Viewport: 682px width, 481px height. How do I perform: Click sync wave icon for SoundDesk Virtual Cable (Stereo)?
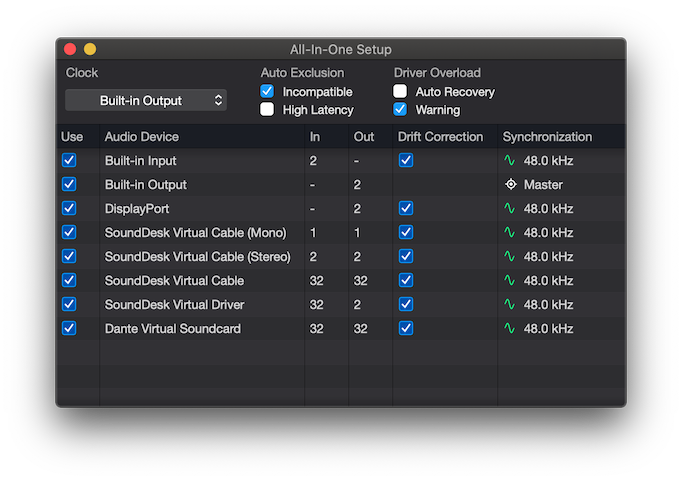[509, 257]
